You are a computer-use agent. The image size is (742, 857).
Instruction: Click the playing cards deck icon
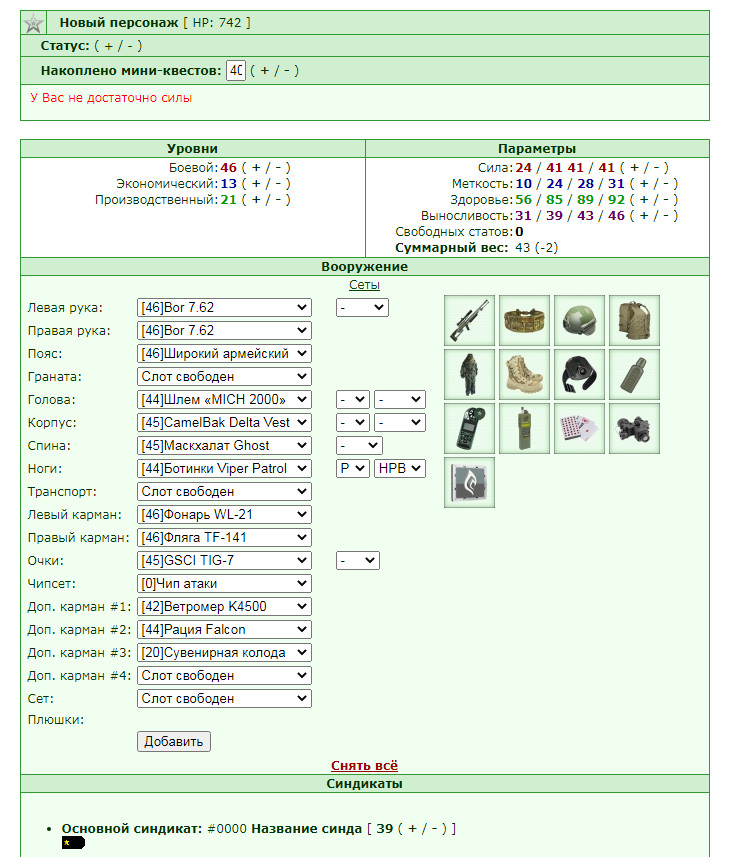click(579, 428)
